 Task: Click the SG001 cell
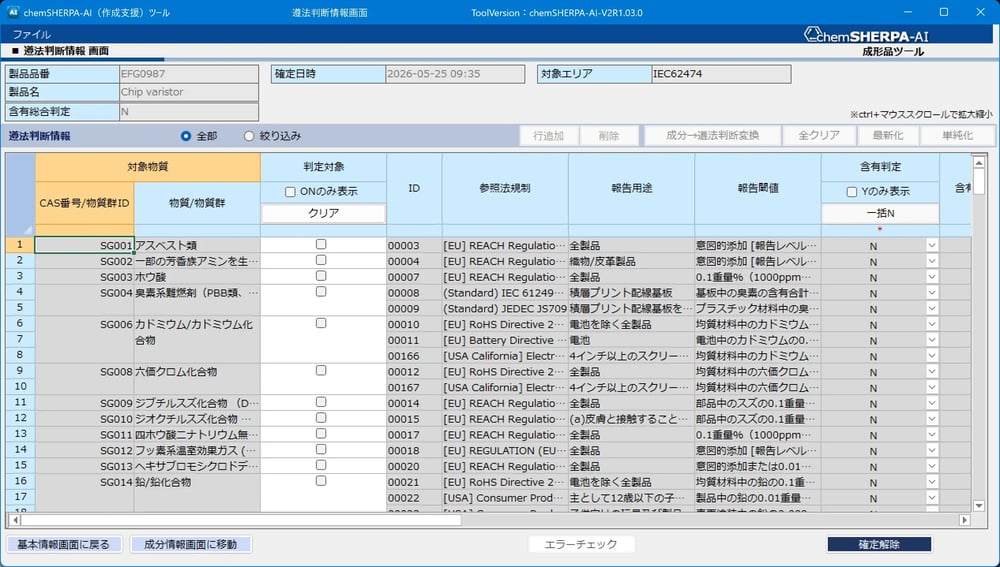84,245
